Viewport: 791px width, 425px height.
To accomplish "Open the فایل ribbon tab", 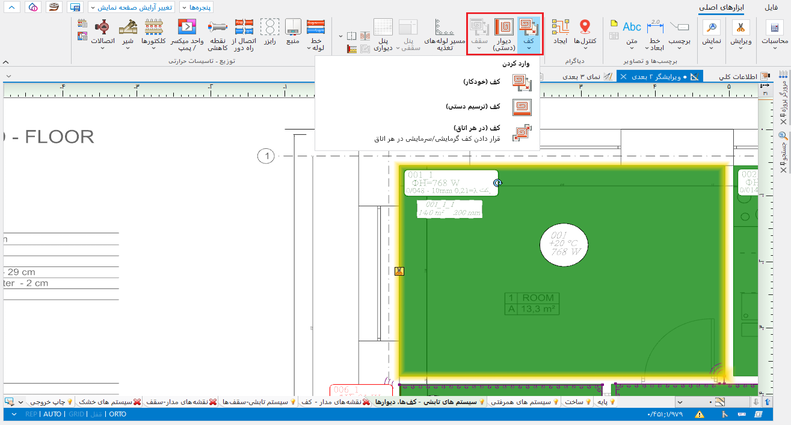I will tap(771, 7).
